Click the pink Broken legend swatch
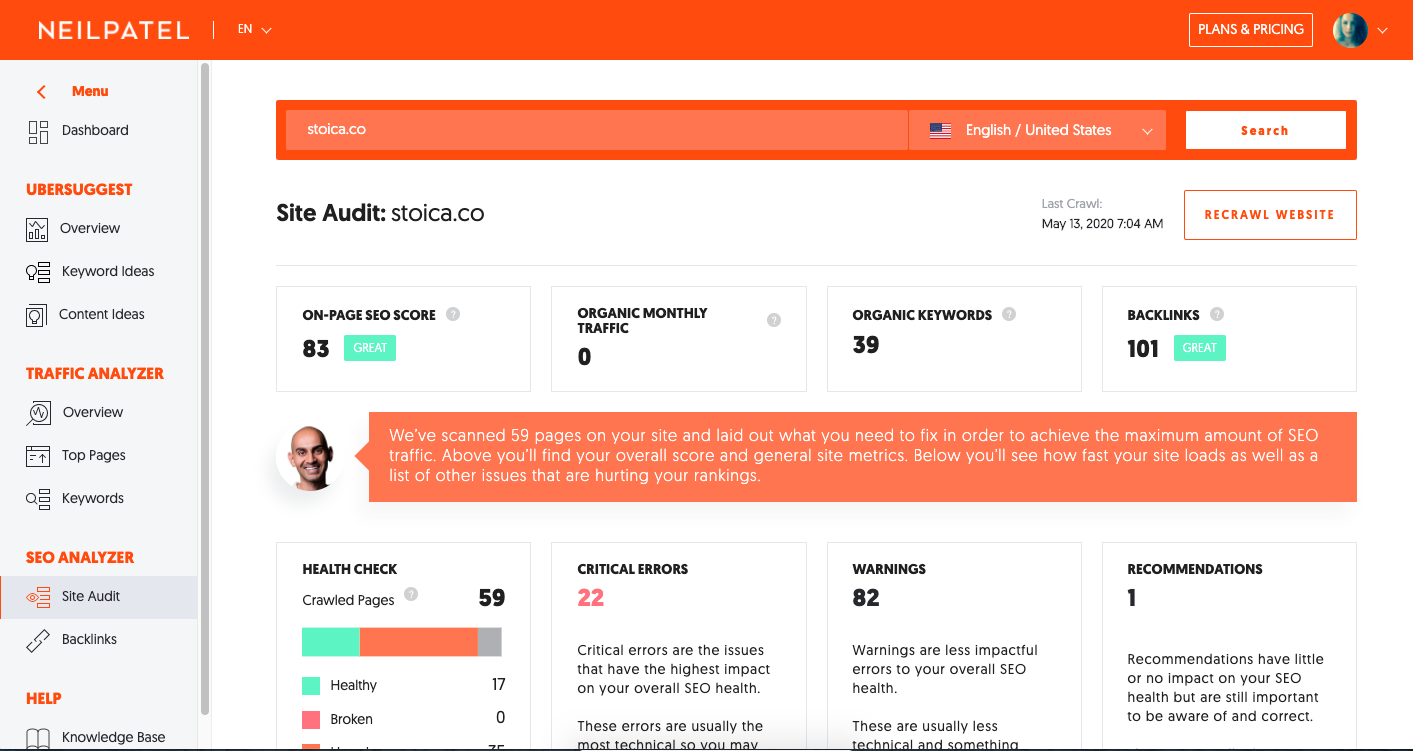This screenshot has height=751, width=1413. 311,720
